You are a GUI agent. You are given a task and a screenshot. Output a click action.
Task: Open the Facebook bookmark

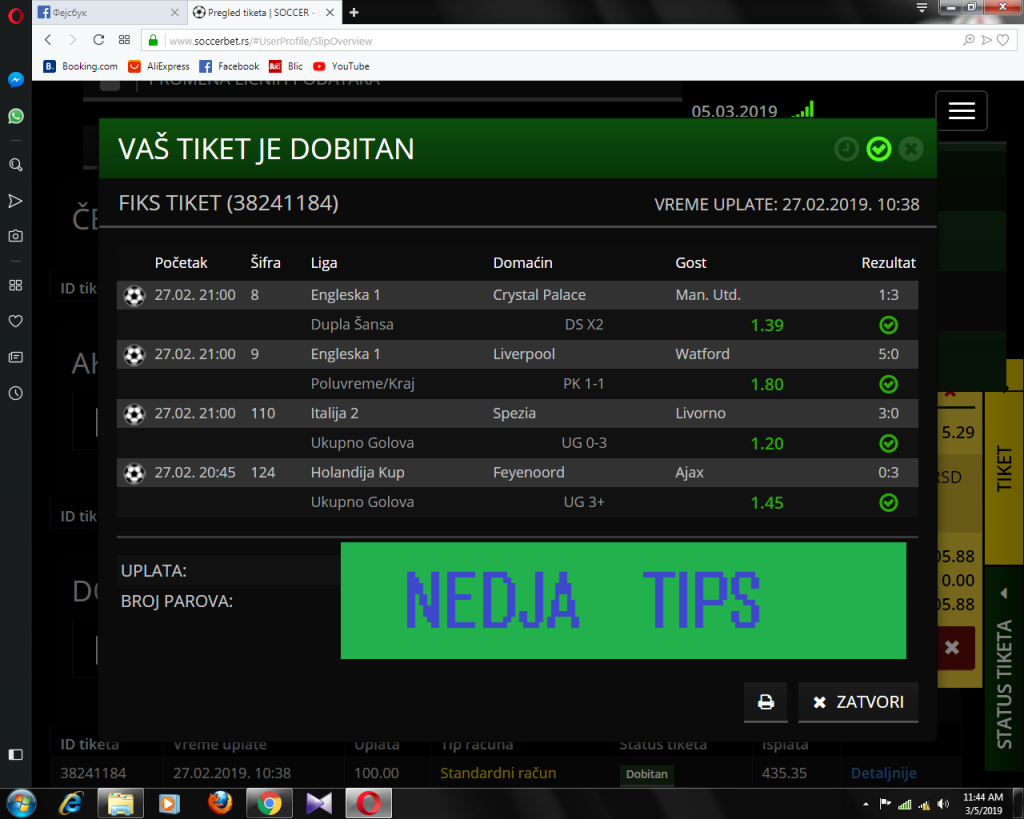point(229,66)
